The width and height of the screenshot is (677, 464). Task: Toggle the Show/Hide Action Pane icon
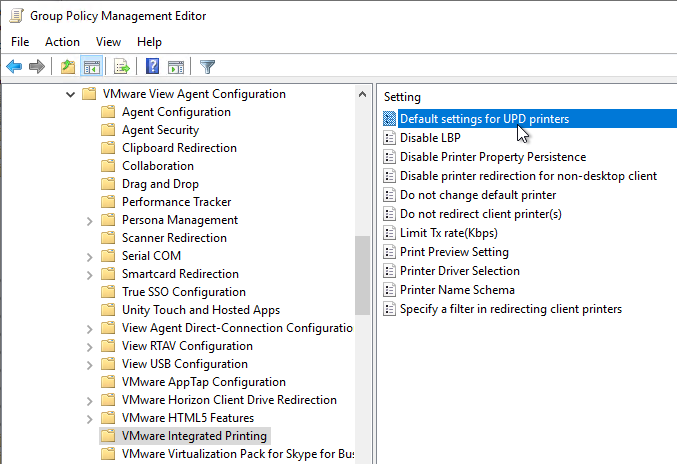[x=176, y=67]
